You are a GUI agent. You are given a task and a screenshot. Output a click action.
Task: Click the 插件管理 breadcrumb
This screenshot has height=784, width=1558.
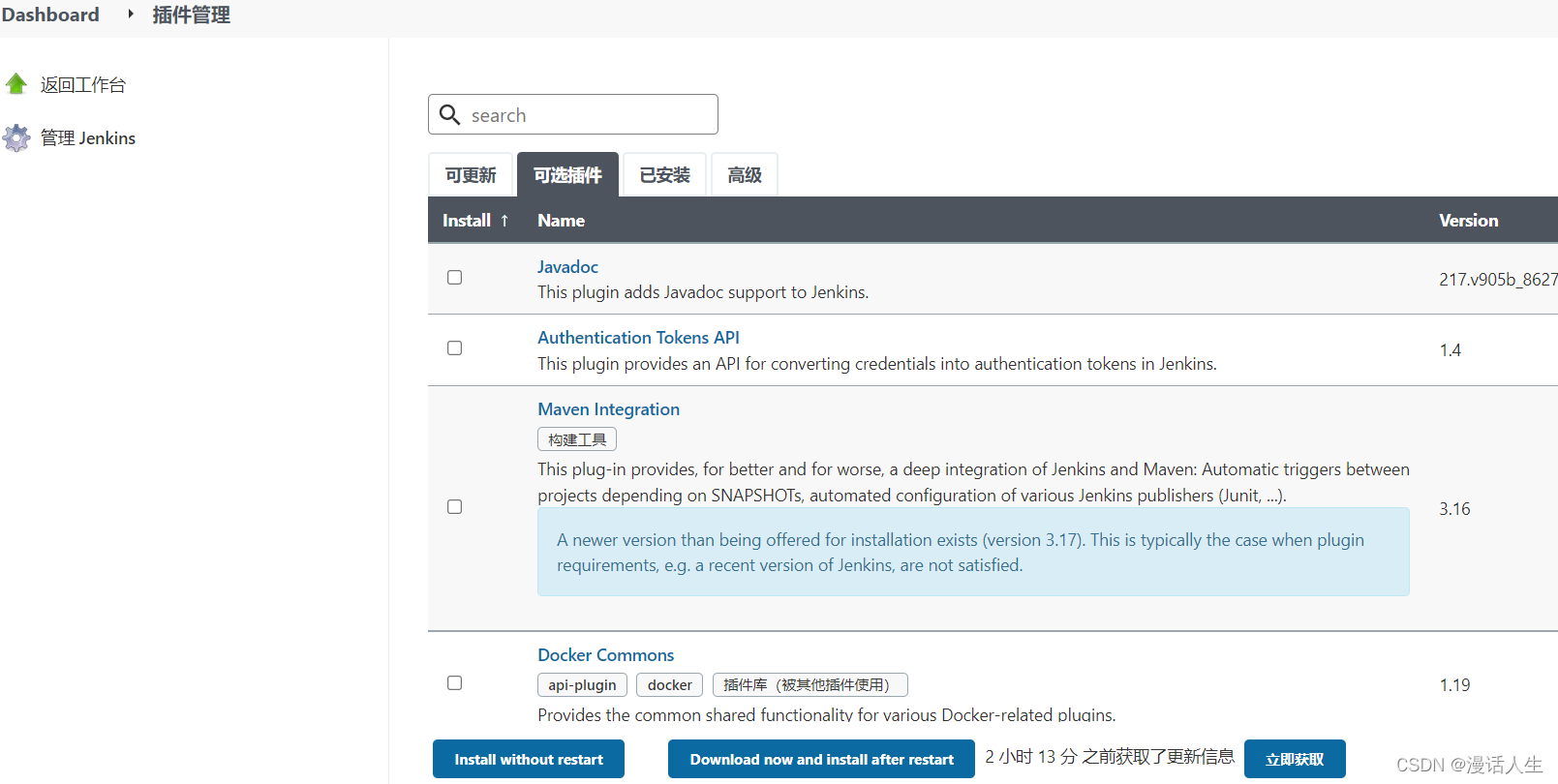point(191,15)
